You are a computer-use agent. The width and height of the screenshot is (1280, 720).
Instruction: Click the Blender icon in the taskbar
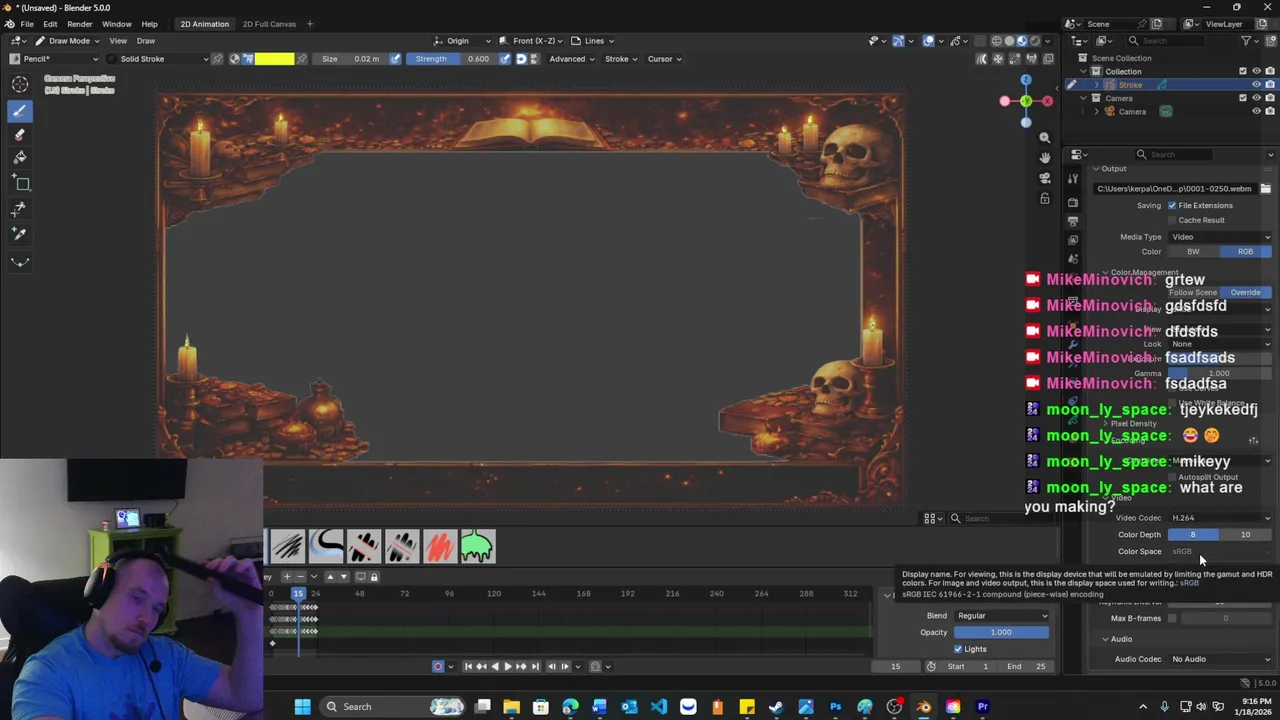pyautogui.click(x=923, y=707)
